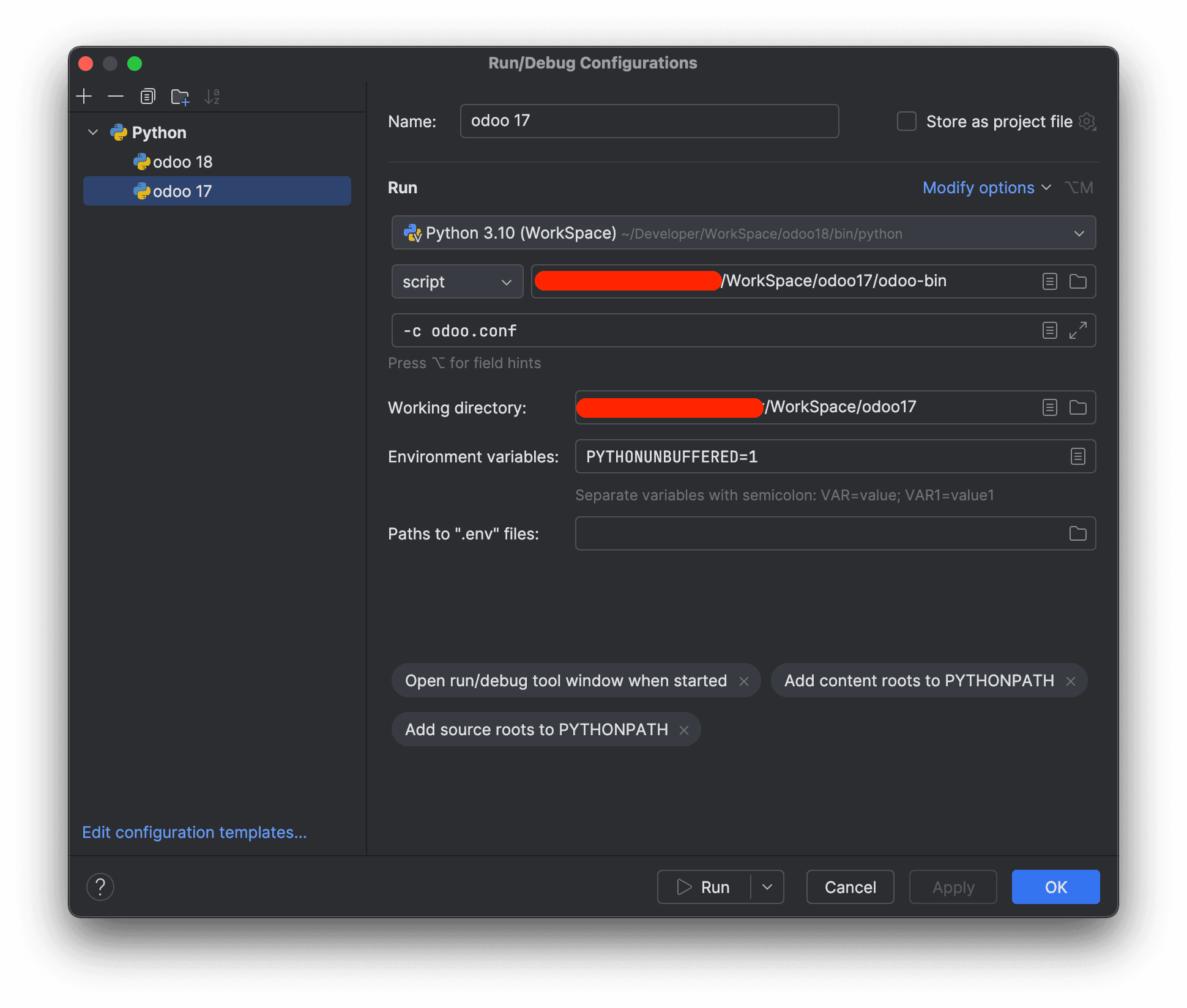
Task: Click the copy configuration icon
Action: (x=148, y=97)
